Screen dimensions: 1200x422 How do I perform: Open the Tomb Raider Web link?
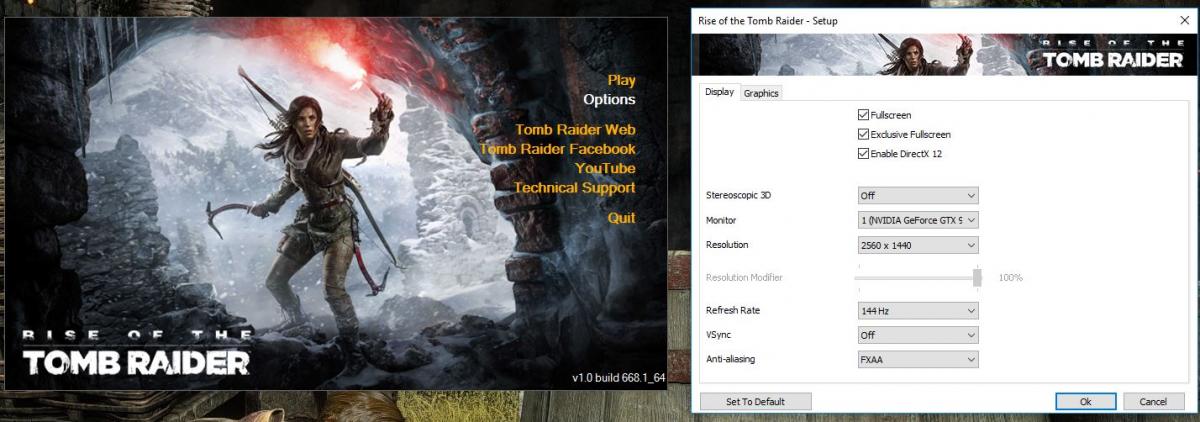tap(575, 129)
